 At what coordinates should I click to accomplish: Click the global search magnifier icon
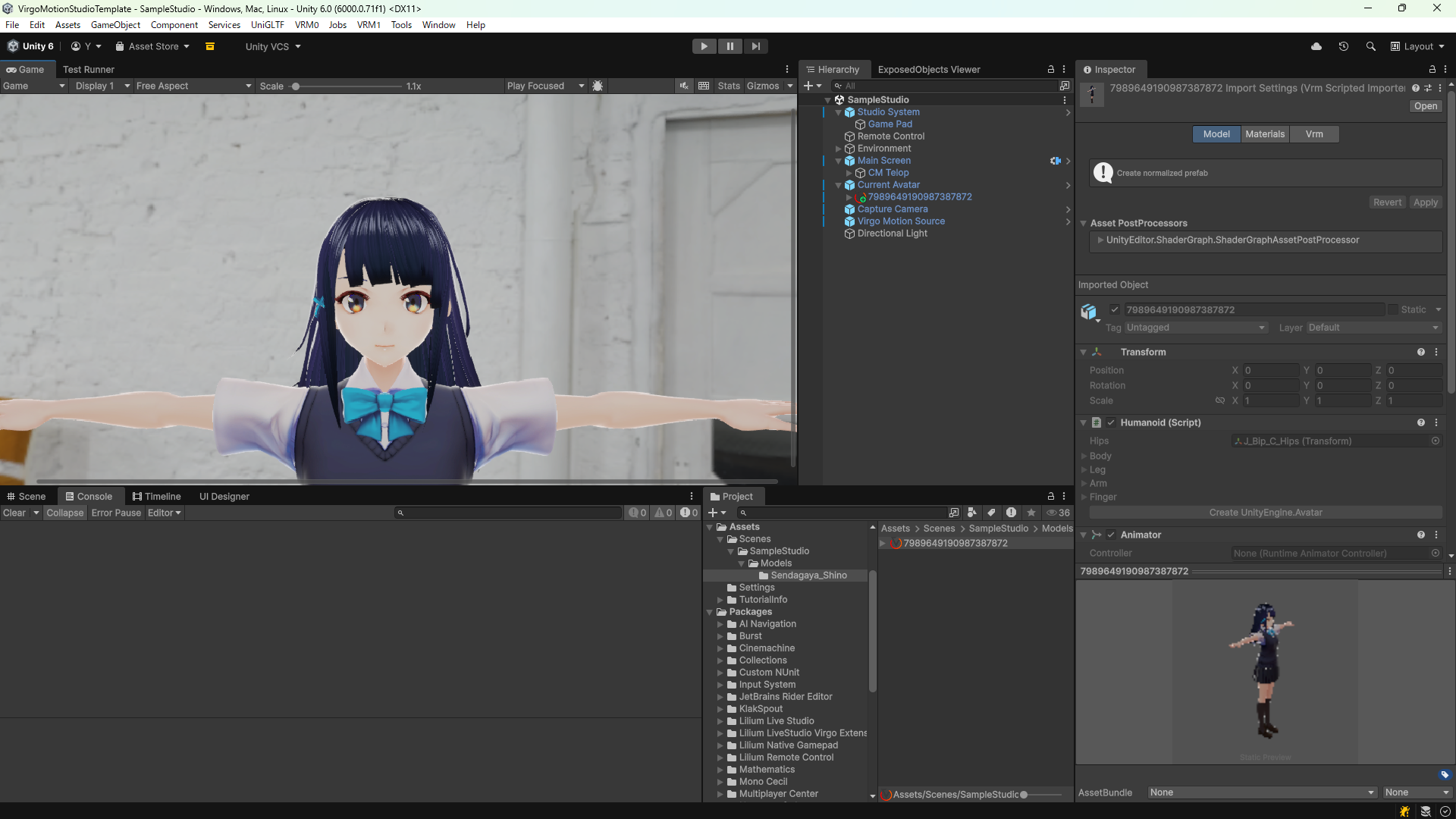[1371, 46]
